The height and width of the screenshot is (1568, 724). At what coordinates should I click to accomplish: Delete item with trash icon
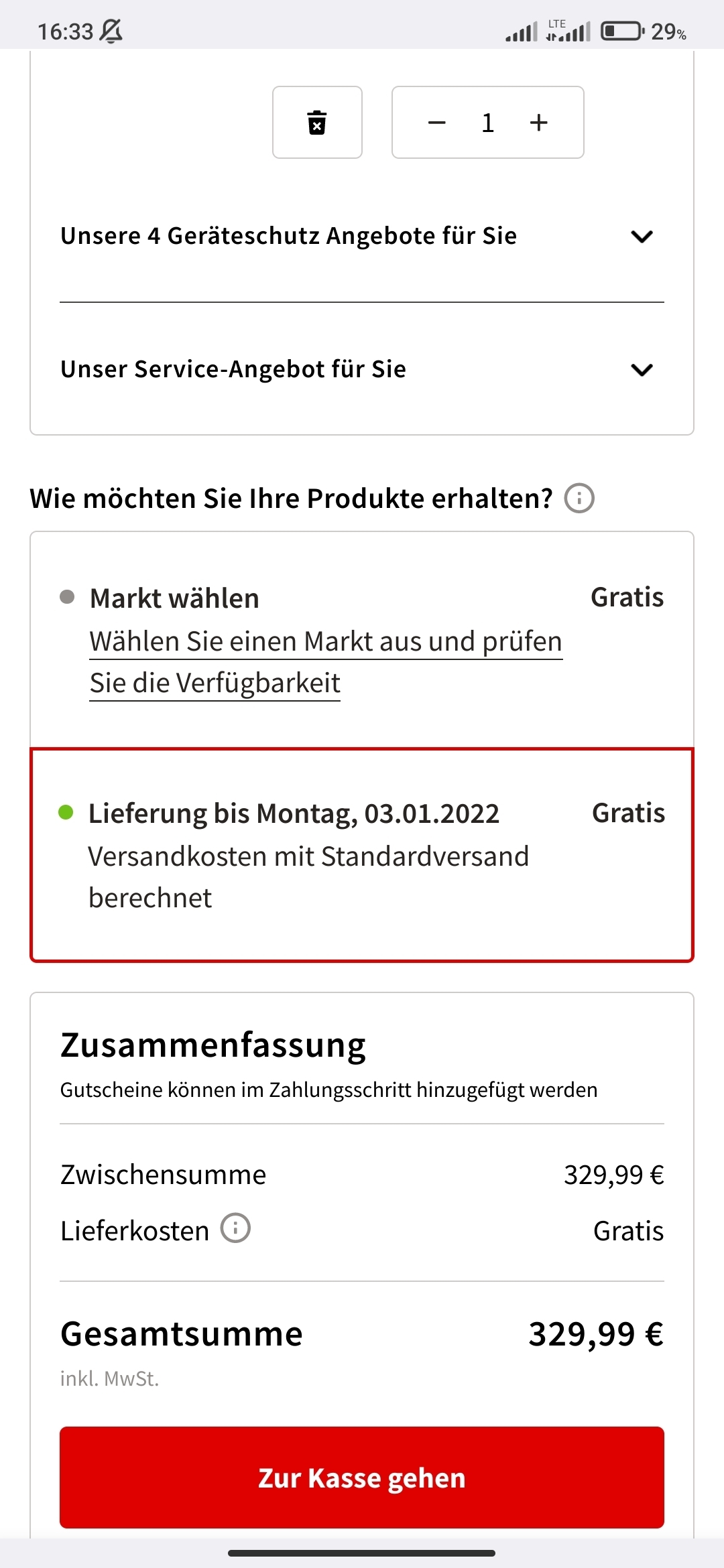pyautogui.click(x=317, y=122)
